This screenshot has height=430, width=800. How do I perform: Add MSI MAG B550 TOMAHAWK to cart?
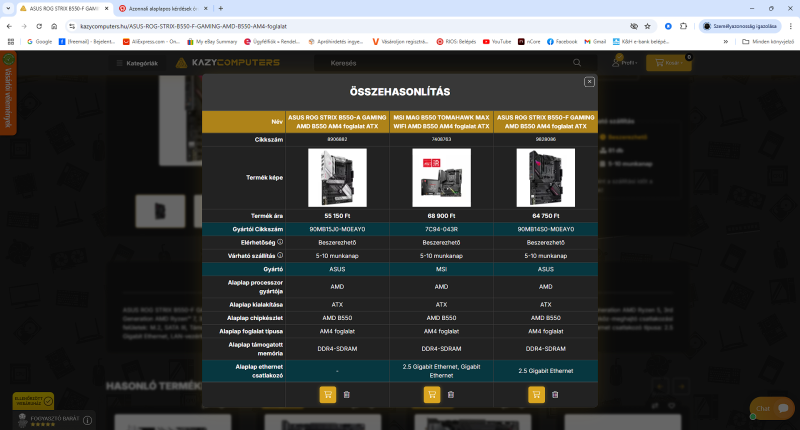pos(432,394)
